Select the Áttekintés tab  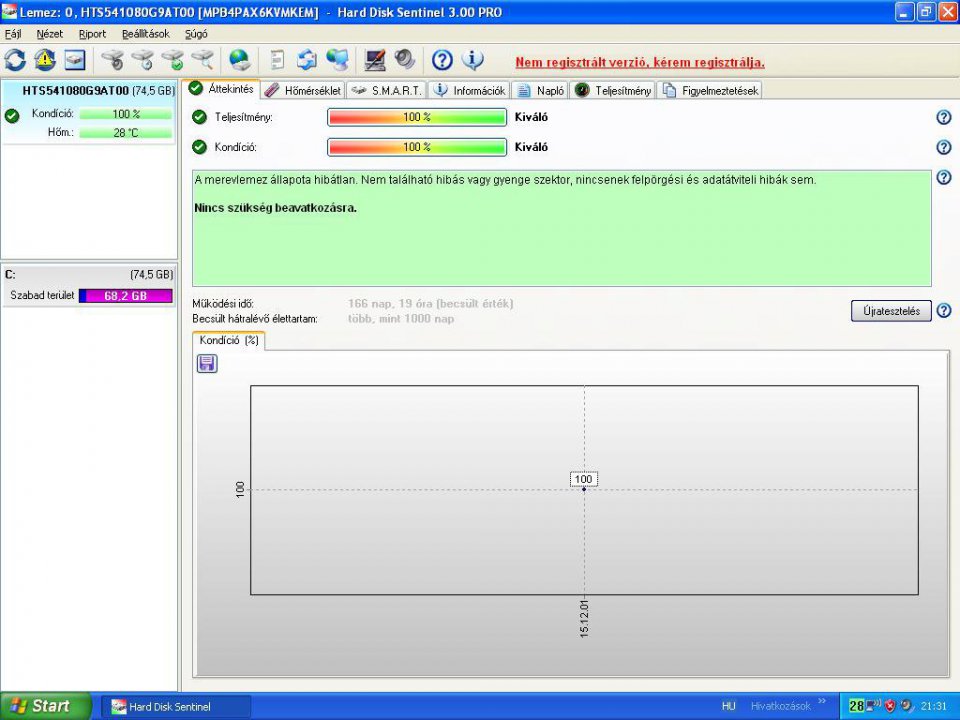pyautogui.click(x=222, y=89)
